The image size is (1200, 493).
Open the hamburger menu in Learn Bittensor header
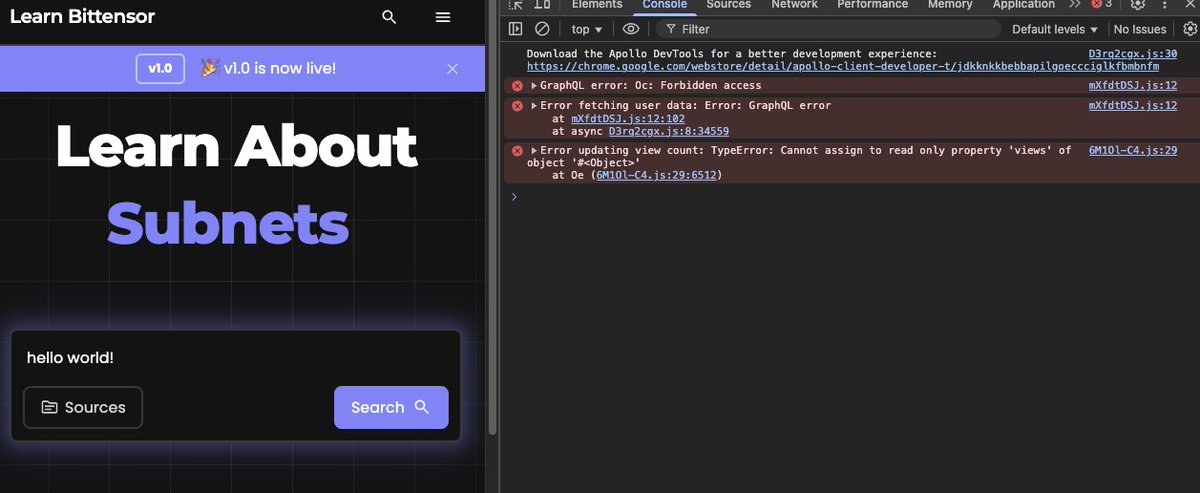click(x=443, y=17)
